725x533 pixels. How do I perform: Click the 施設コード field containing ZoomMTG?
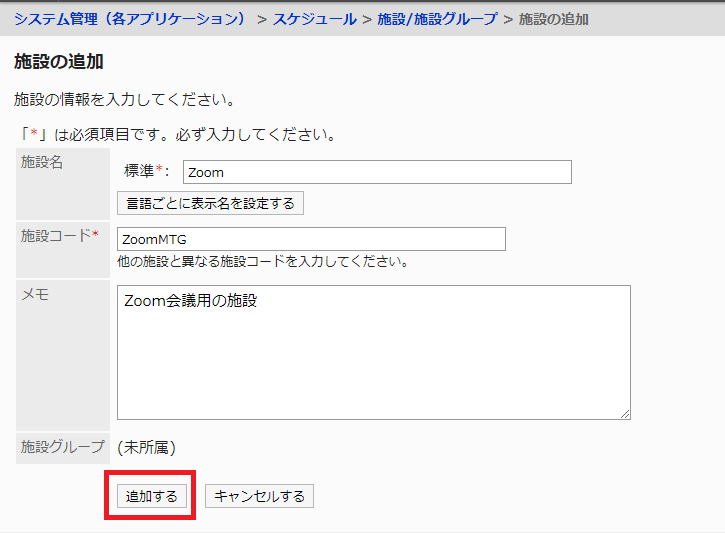click(311, 239)
